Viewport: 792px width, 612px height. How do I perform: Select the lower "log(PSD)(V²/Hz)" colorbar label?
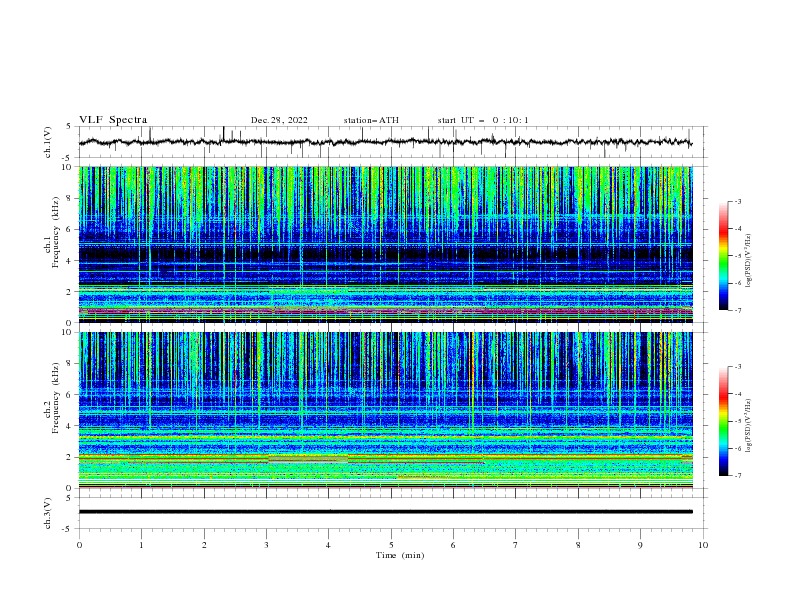tap(749, 426)
